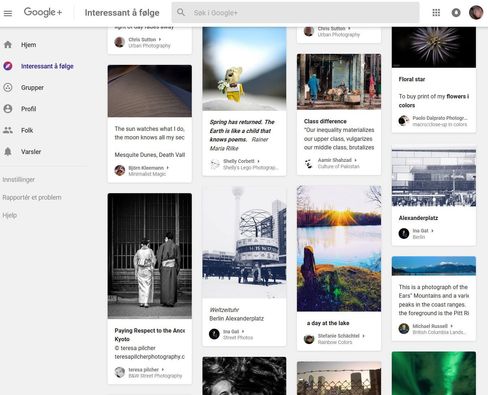Click the Varsler bell icon

tap(8, 151)
